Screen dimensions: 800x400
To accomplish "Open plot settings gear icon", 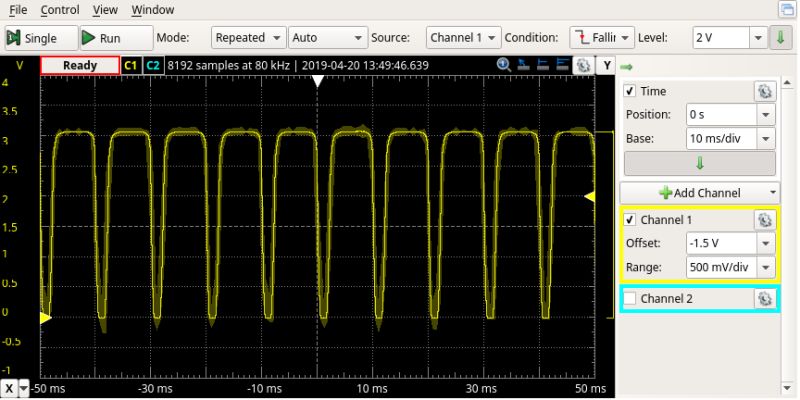I will point(583,65).
